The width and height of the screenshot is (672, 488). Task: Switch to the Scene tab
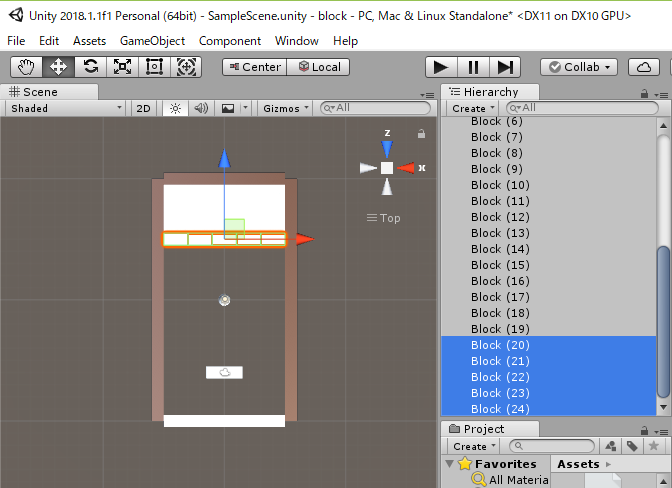pyautogui.click(x=49, y=92)
